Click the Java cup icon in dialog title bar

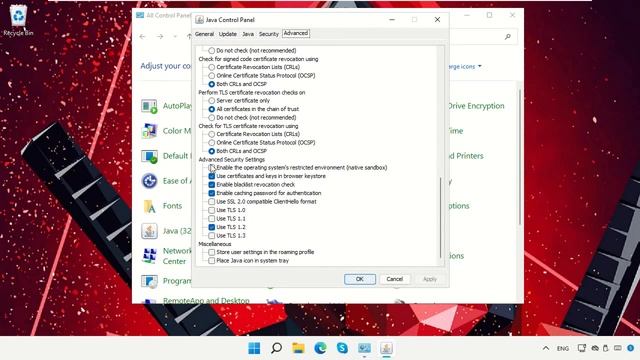point(200,20)
